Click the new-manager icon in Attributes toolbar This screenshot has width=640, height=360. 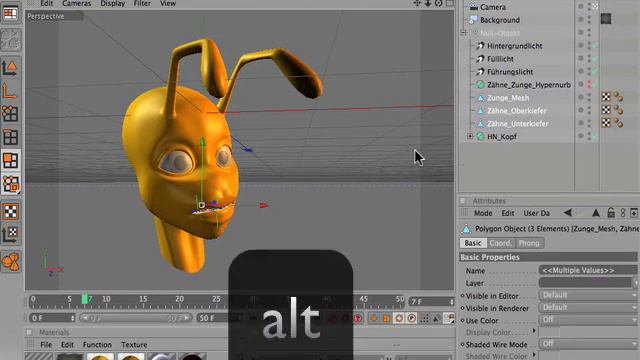[x=634, y=213]
